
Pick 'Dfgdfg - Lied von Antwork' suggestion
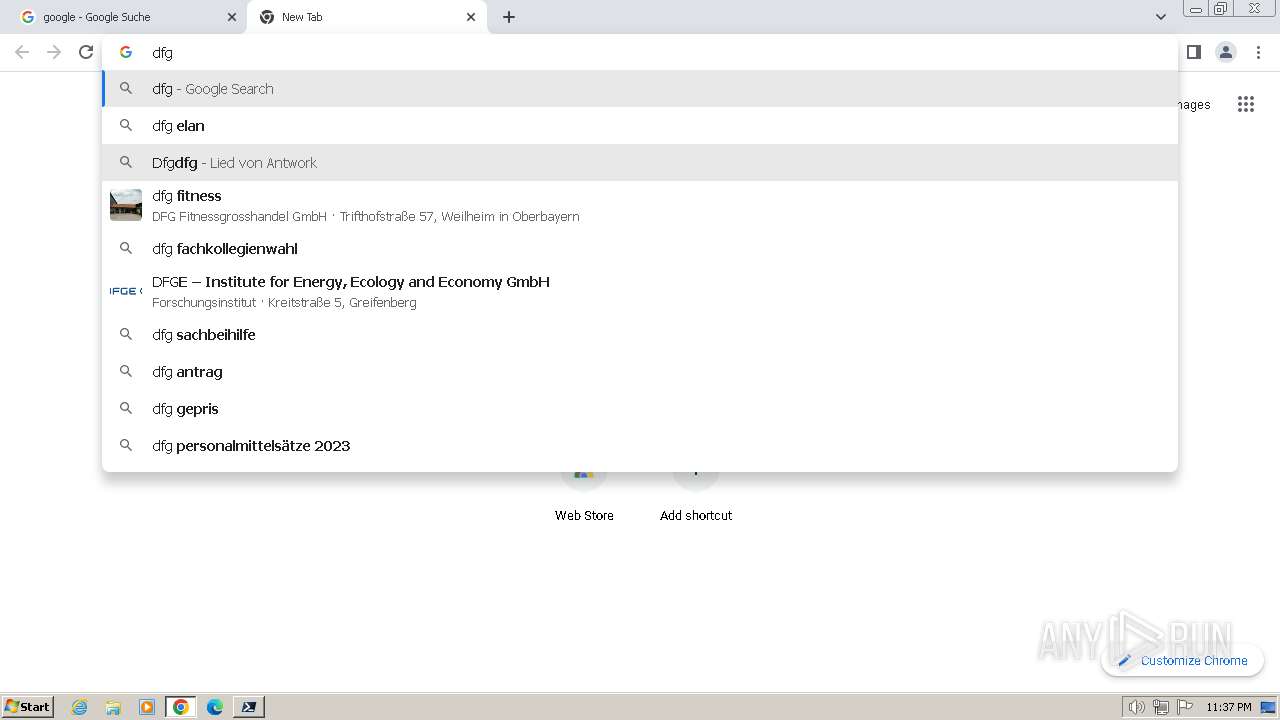[x=640, y=163]
